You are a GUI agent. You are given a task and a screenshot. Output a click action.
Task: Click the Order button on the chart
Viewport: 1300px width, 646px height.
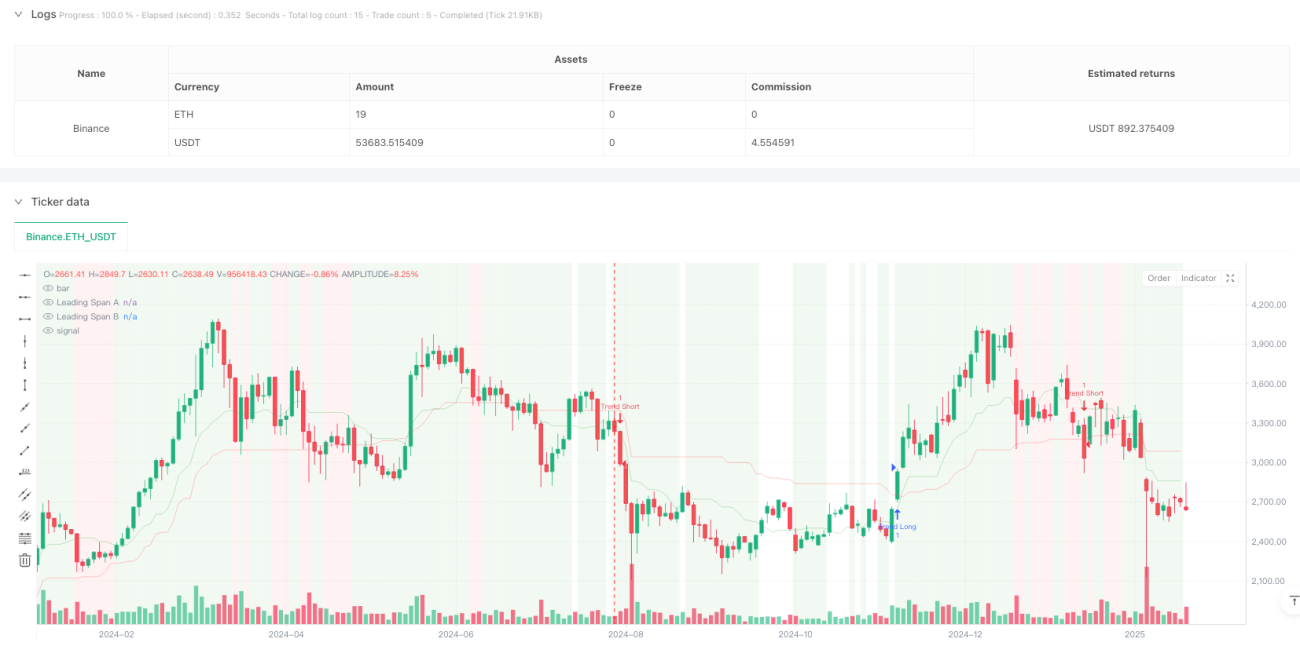(1159, 278)
